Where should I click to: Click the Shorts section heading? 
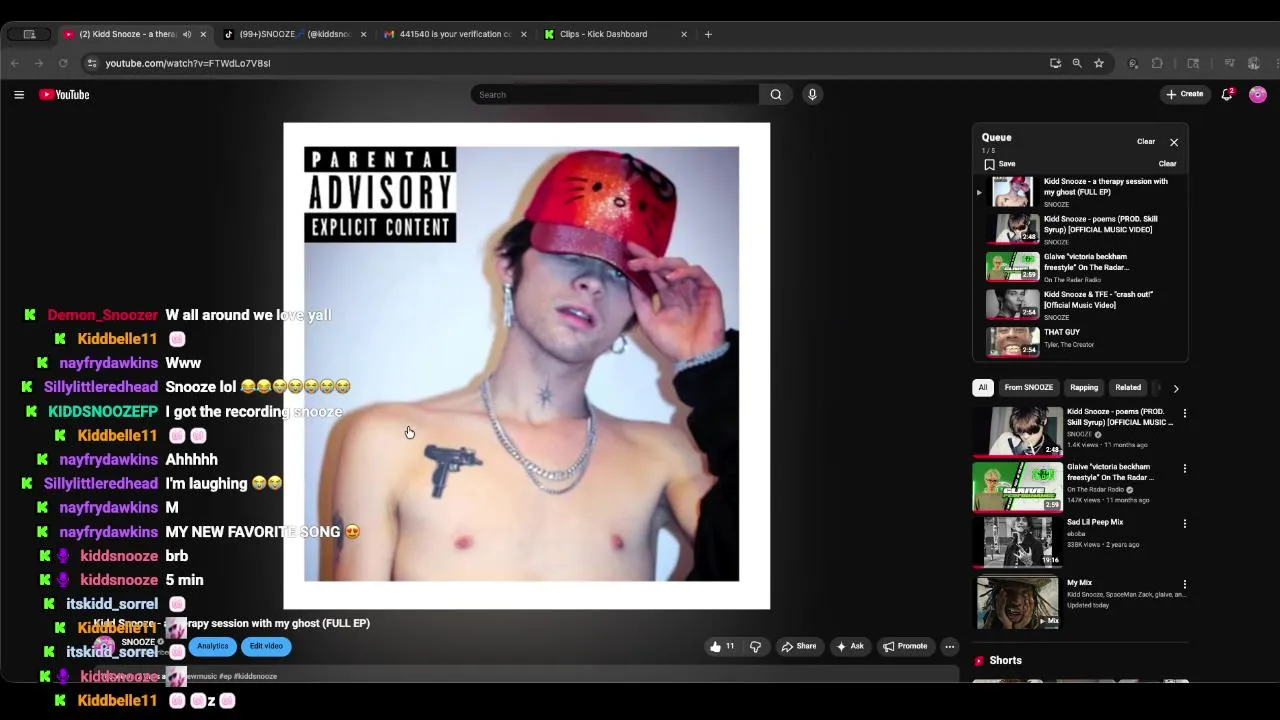coord(1005,661)
